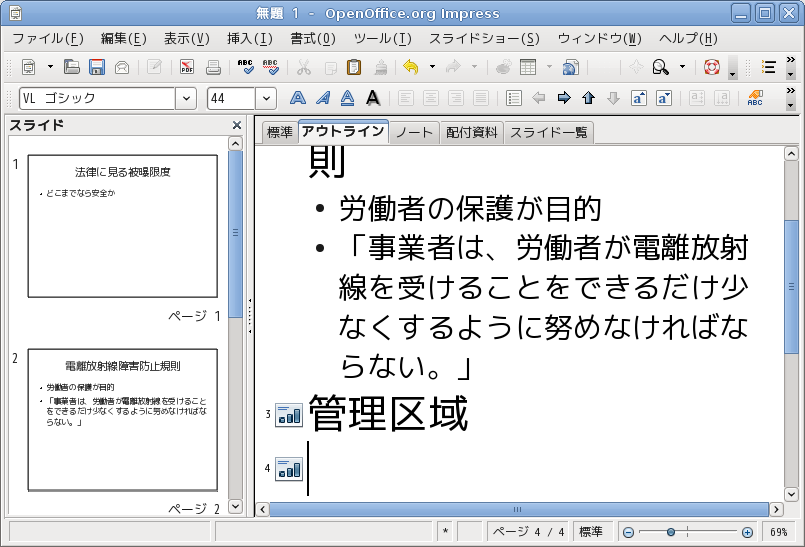This screenshot has height=547, width=805.
Task: Click the New document icon
Action: [x=29, y=67]
